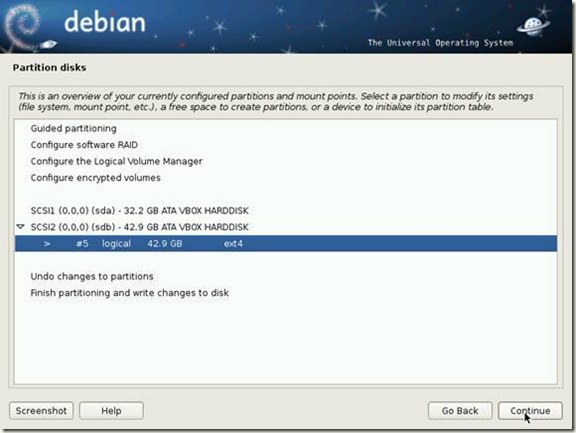The width and height of the screenshot is (576, 433).
Task: Click the Go Back button
Action: tap(460, 411)
